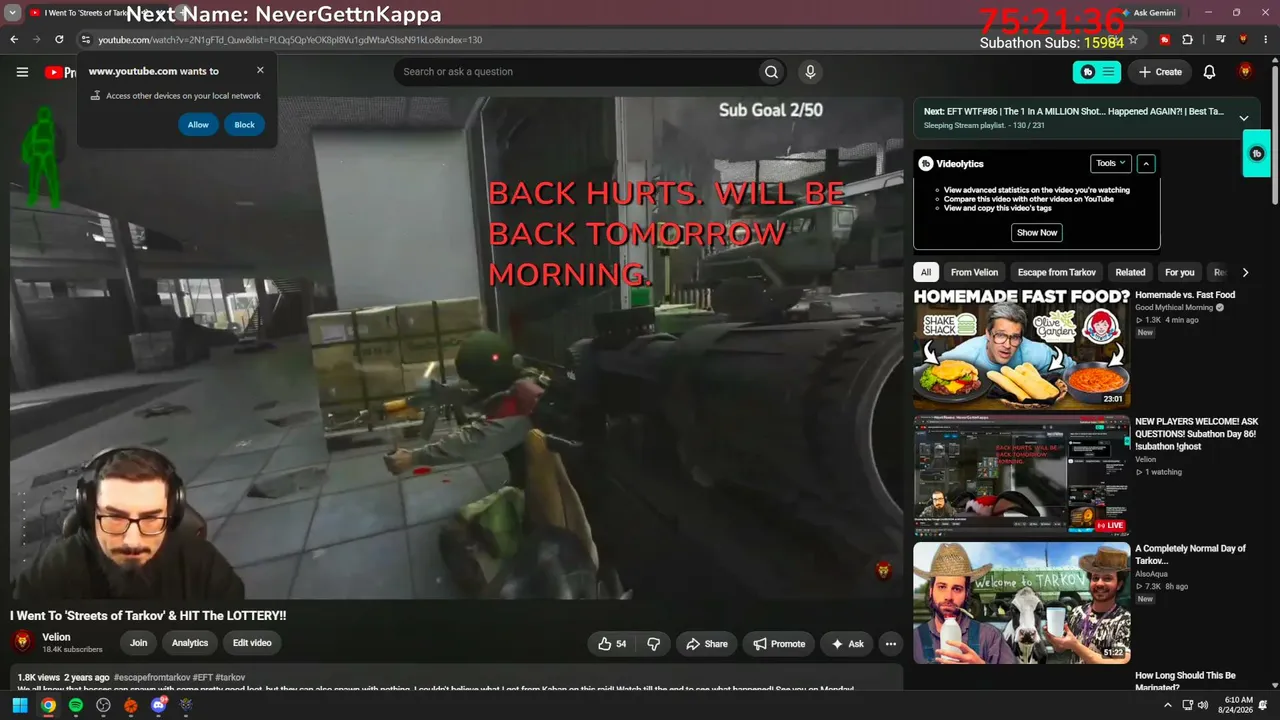This screenshot has width=1280, height=720.
Task: Open the teal TubeBuddy menu button in YouTube header
Action: [x=1097, y=72]
